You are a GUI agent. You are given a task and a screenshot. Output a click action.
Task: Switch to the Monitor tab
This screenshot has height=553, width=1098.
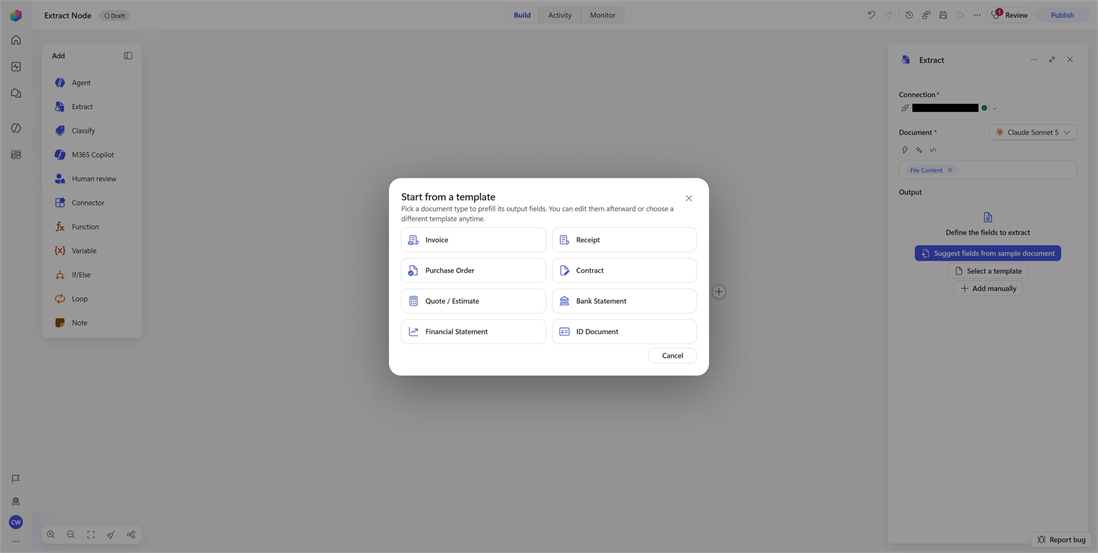pyautogui.click(x=602, y=15)
